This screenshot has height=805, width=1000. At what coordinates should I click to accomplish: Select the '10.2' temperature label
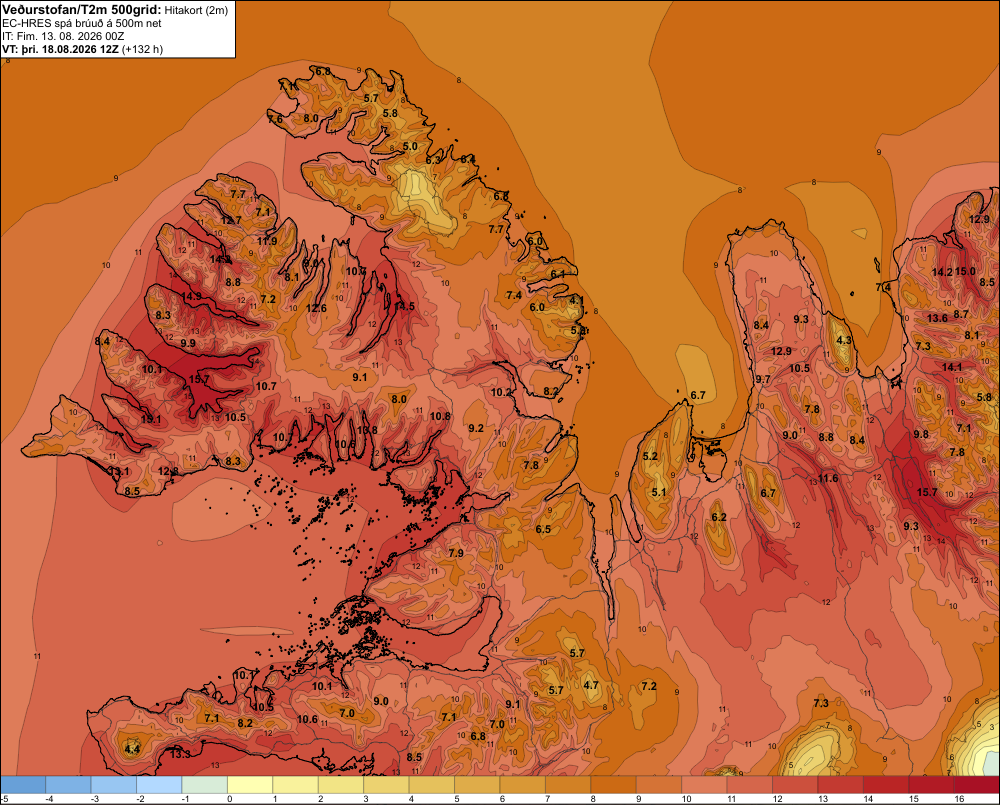click(x=501, y=392)
